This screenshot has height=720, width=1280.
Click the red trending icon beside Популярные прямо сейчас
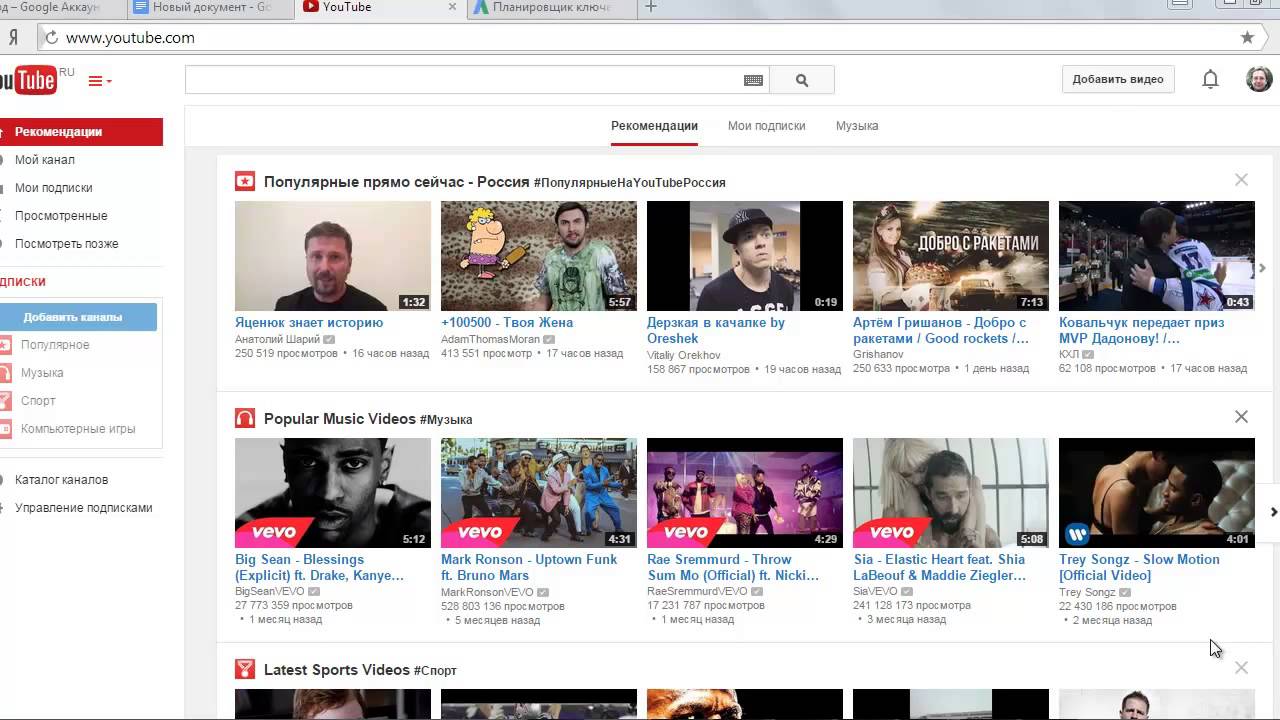245,181
